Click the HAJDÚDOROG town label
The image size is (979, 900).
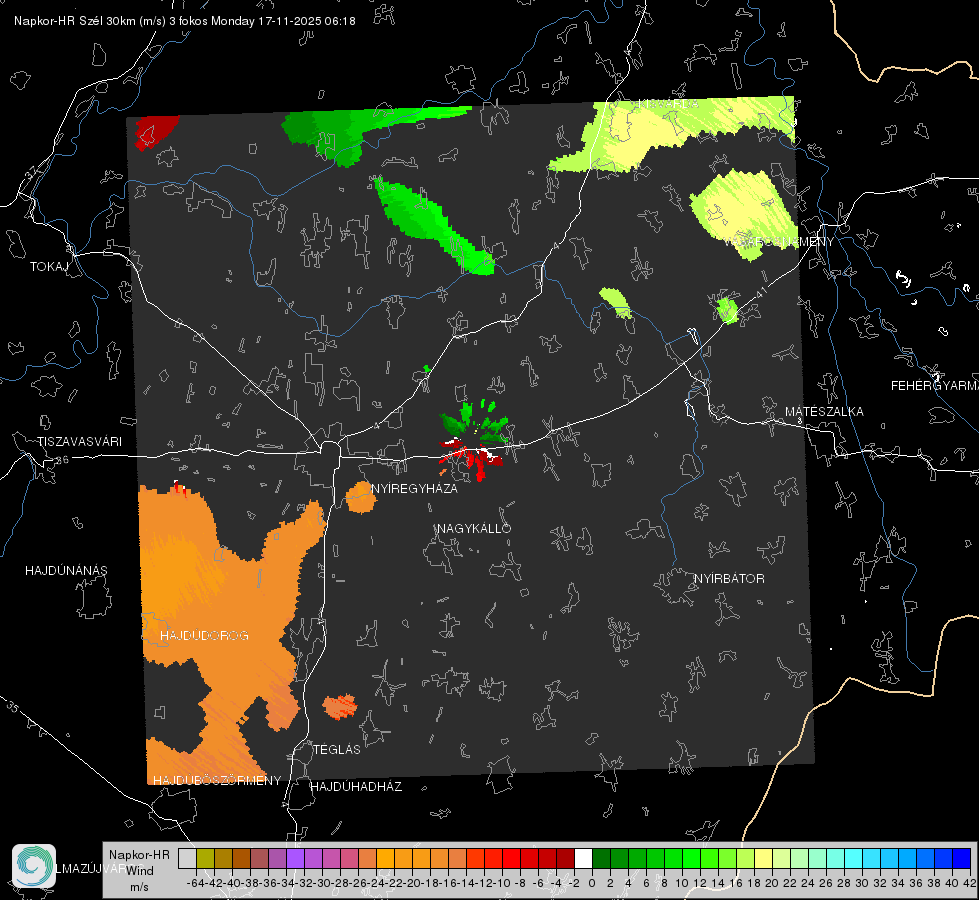point(204,635)
